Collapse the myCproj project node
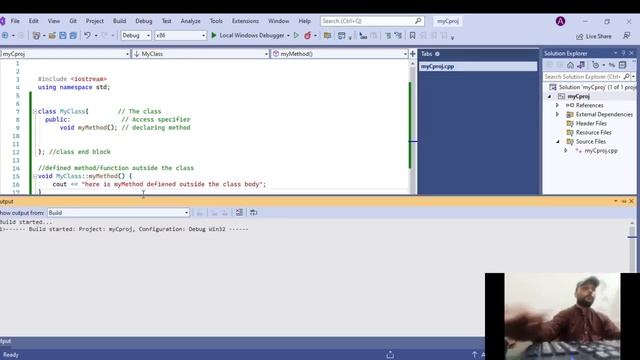The width and height of the screenshot is (640, 360). (549, 97)
